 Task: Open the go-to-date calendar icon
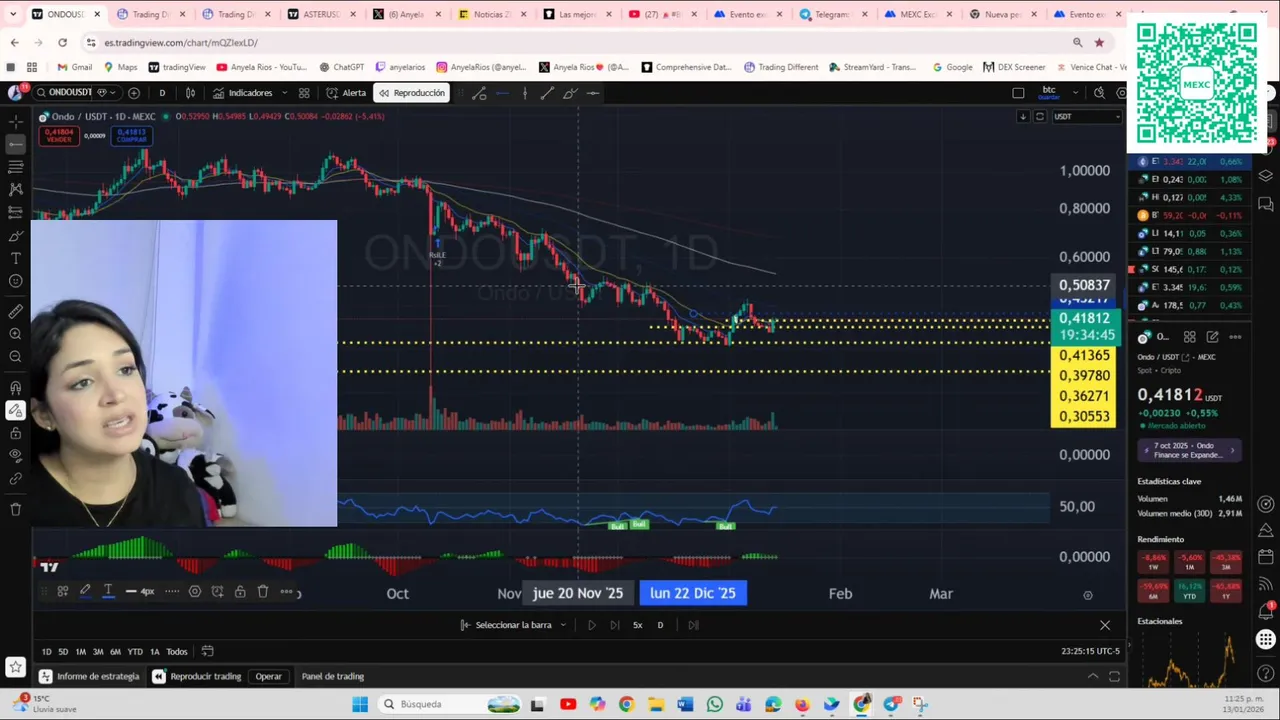coord(207,651)
